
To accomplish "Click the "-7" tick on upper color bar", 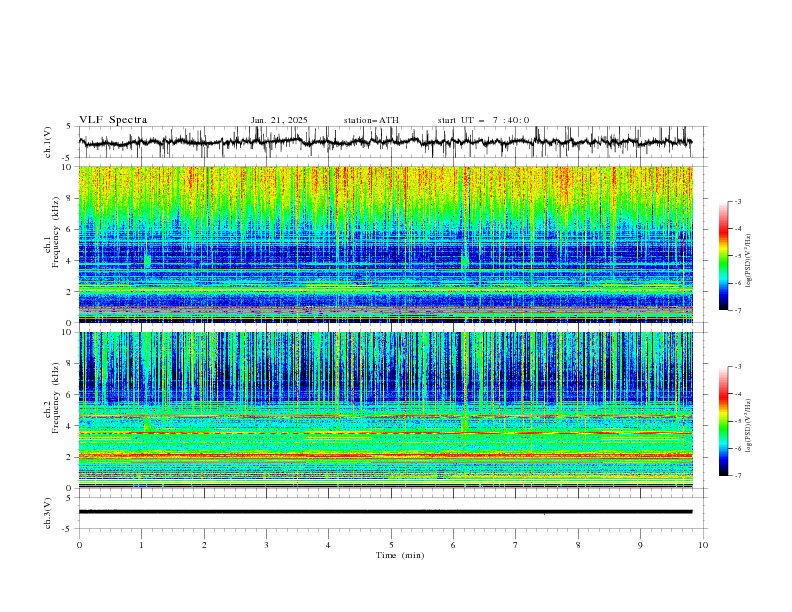I will [x=737, y=310].
